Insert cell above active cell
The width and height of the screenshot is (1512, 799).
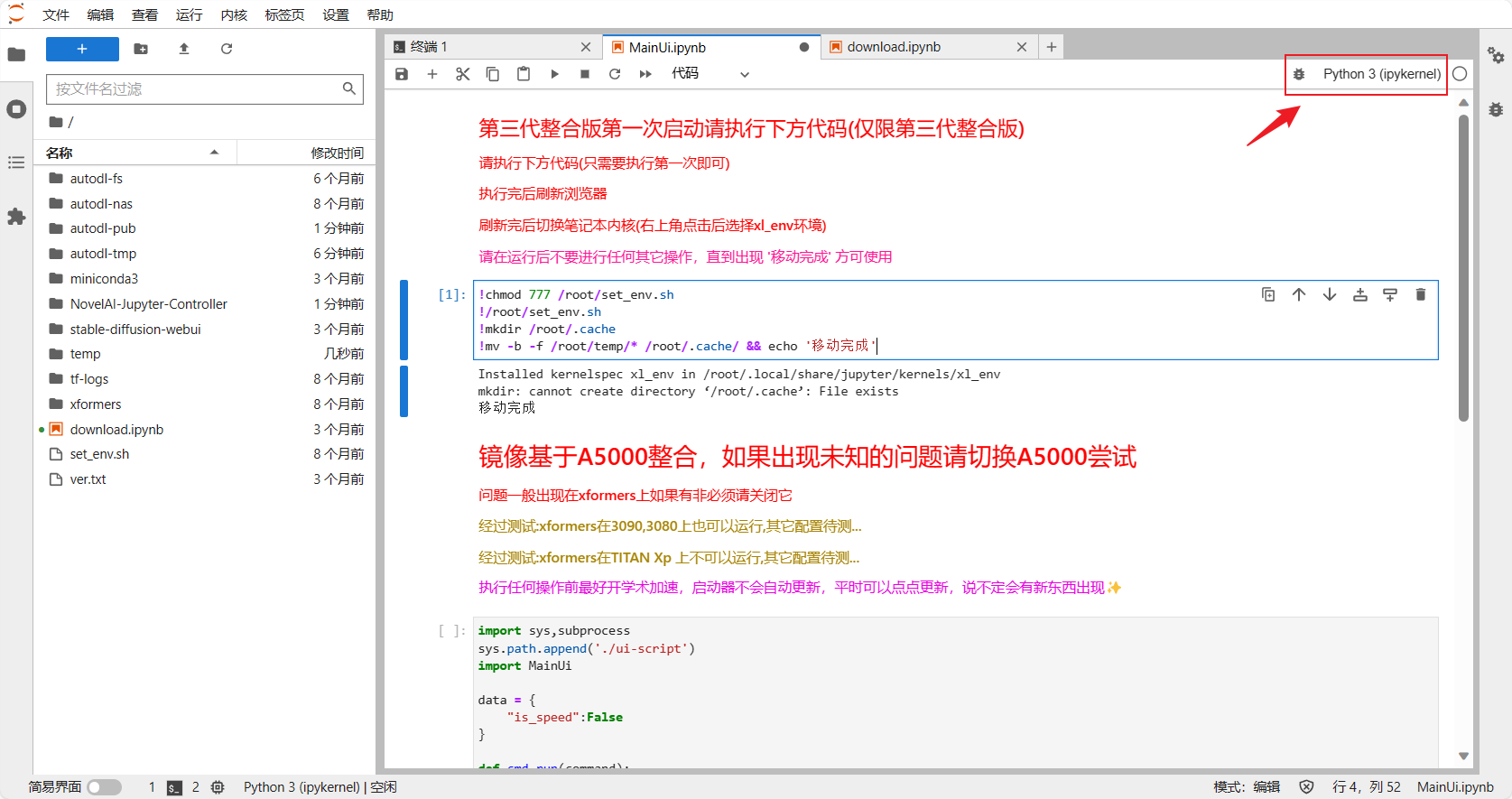(x=1360, y=294)
